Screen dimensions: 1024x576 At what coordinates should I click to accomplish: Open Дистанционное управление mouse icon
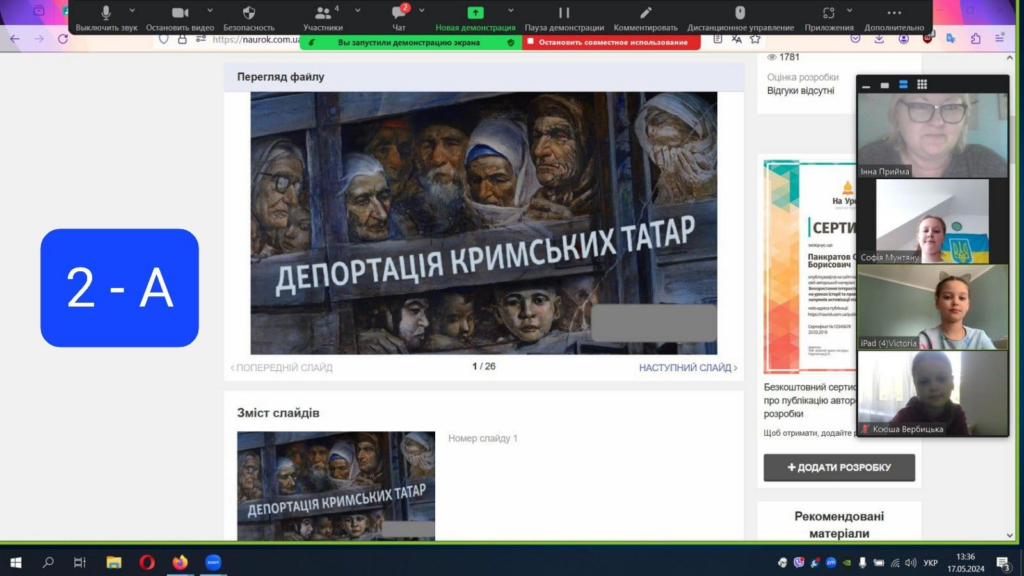740,12
